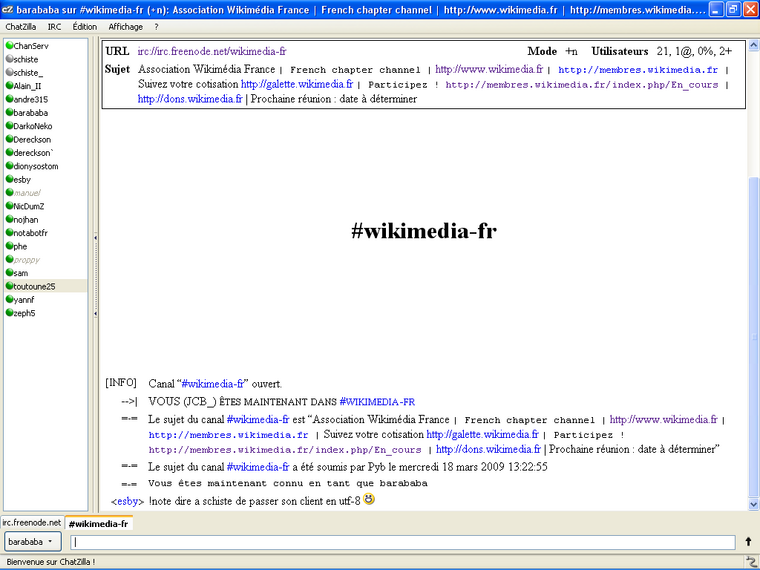Select user dionysostom in the list
760x570 pixels.
click(x=46, y=166)
